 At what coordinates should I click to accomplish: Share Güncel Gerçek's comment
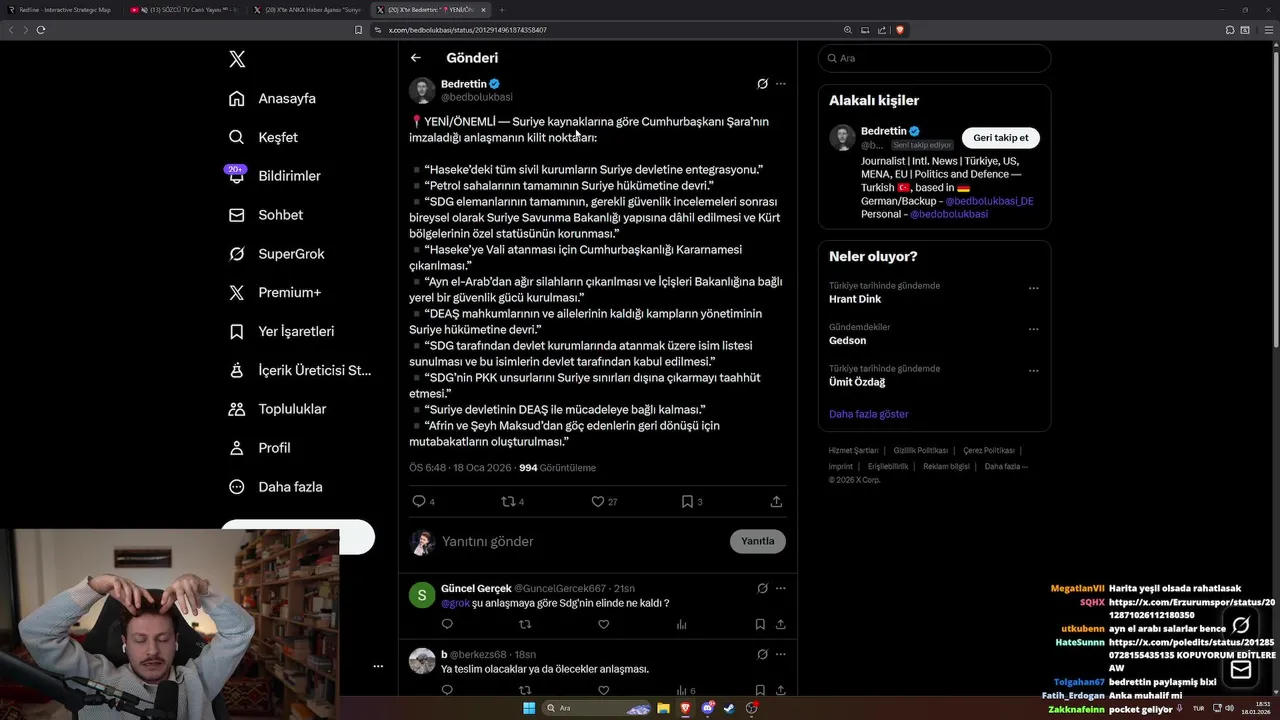pos(780,624)
